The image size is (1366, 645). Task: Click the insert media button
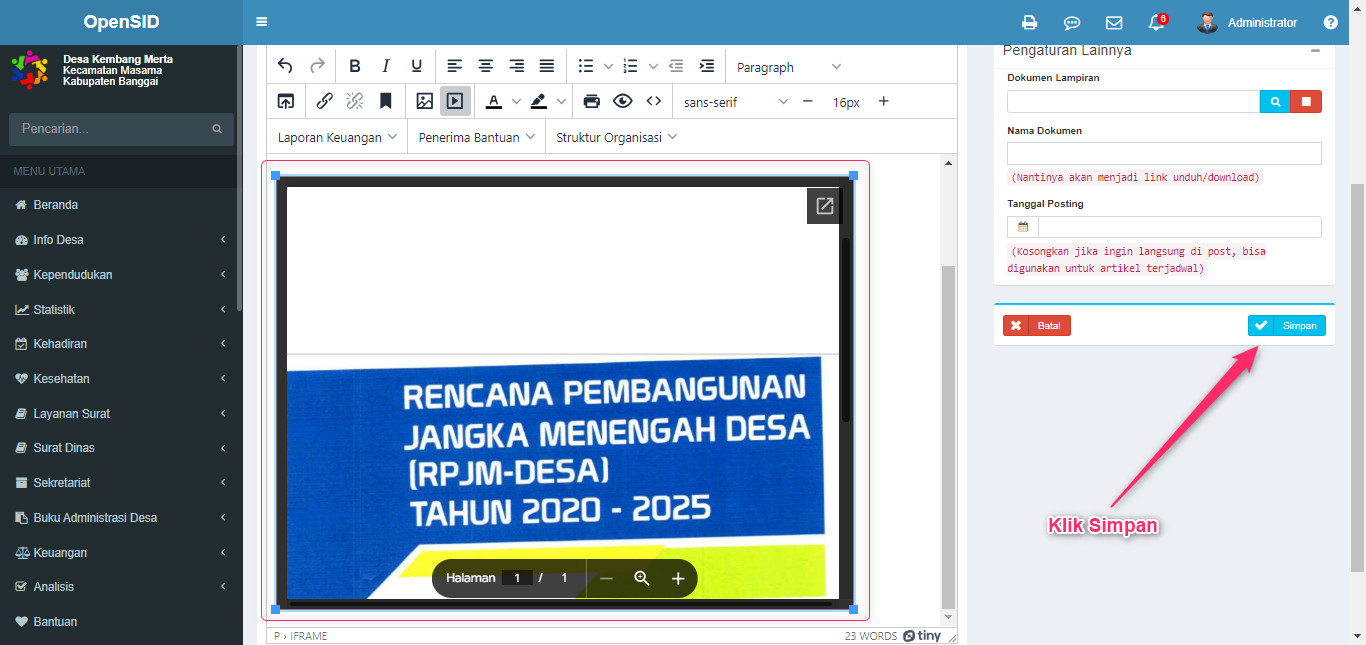455,101
